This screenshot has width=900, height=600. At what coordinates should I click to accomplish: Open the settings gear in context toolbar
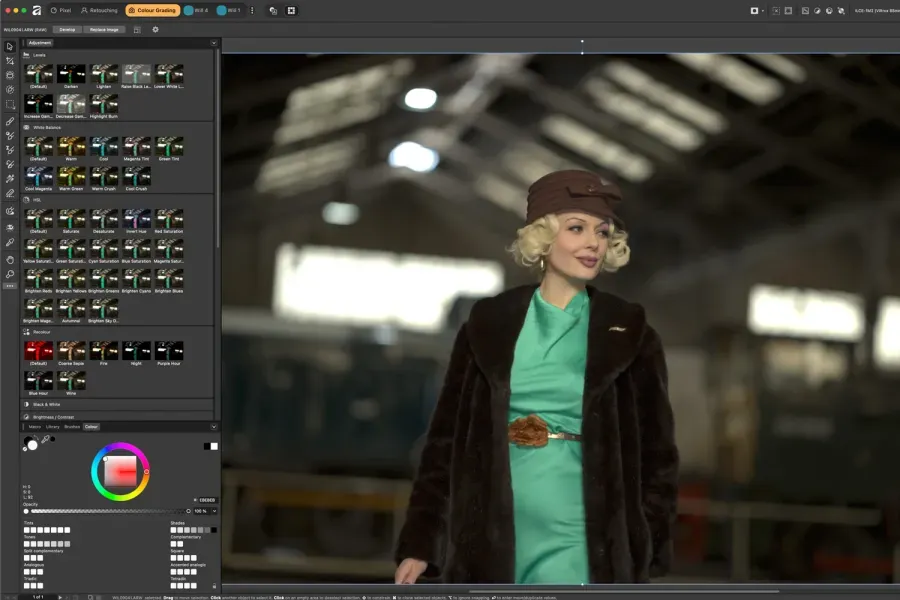click(155, 29)
